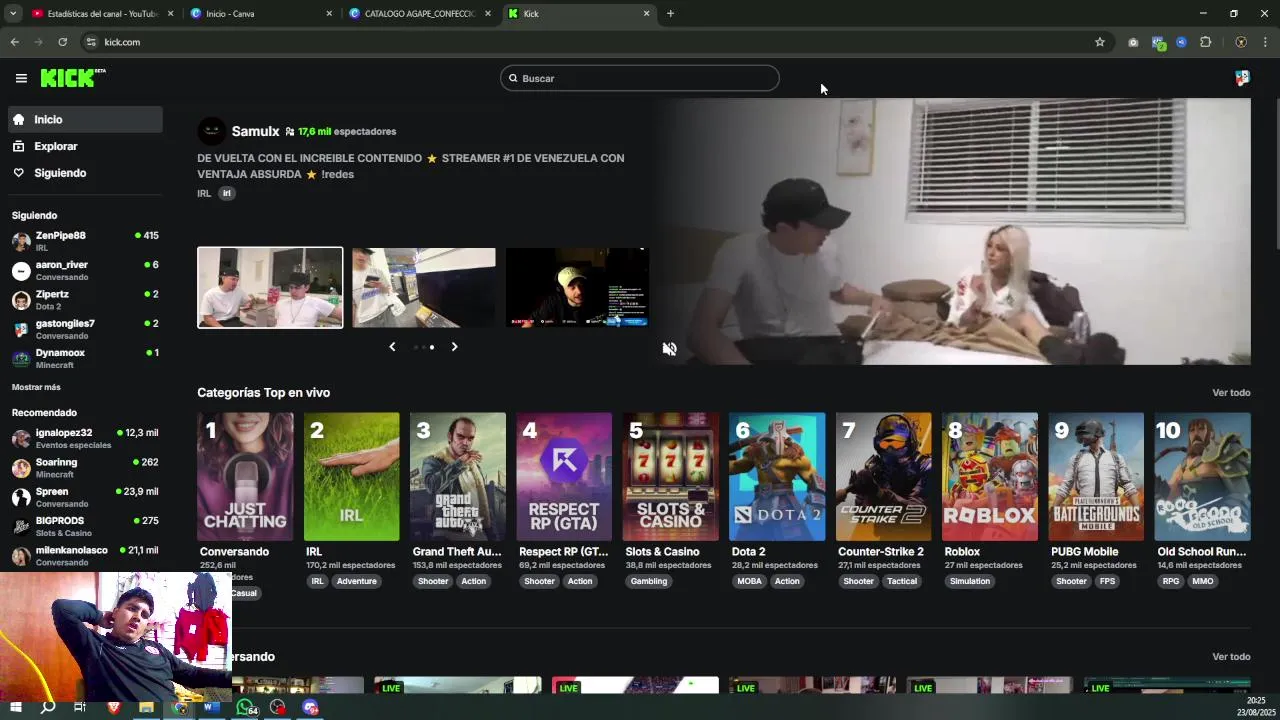Screen dimensions: 1280x720
Task: Select first featured stream thumbnail
Action: tap(270, 288)
